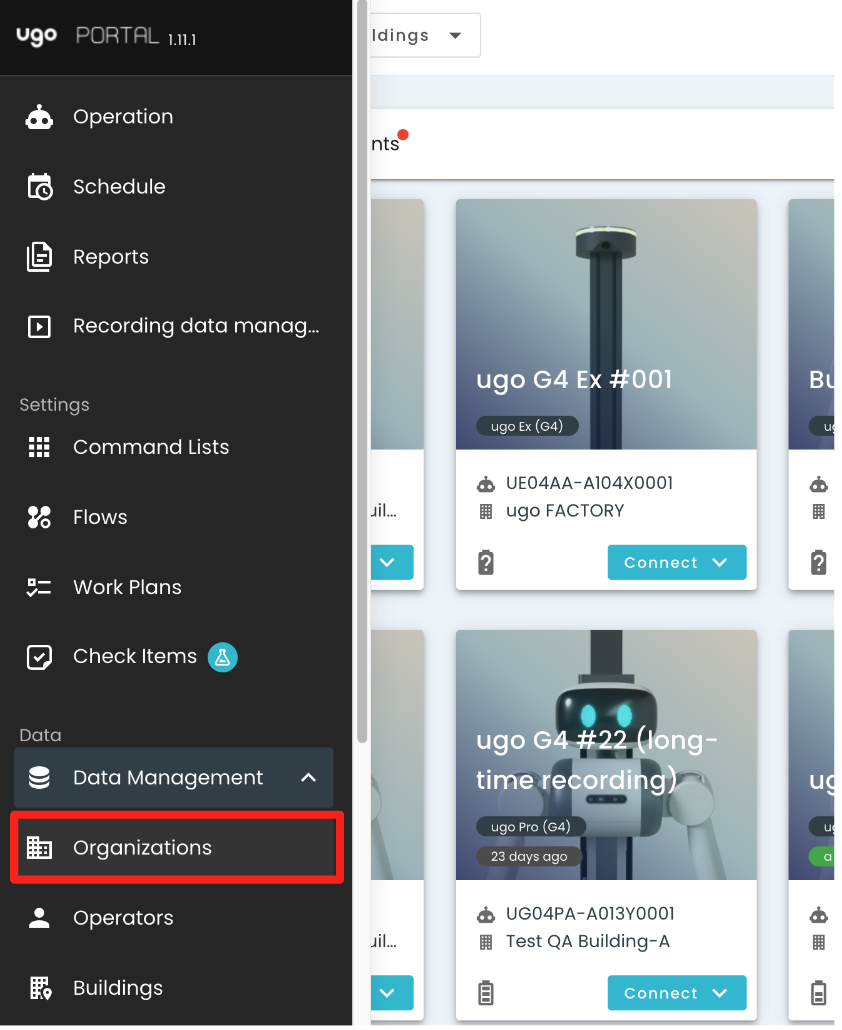Click the ugo FACTORY building name

[565, 511]
